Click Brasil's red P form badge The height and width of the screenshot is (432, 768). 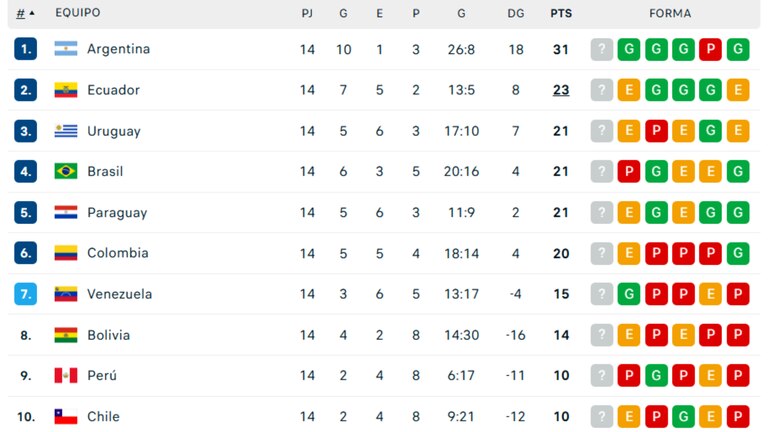point(629,171)
